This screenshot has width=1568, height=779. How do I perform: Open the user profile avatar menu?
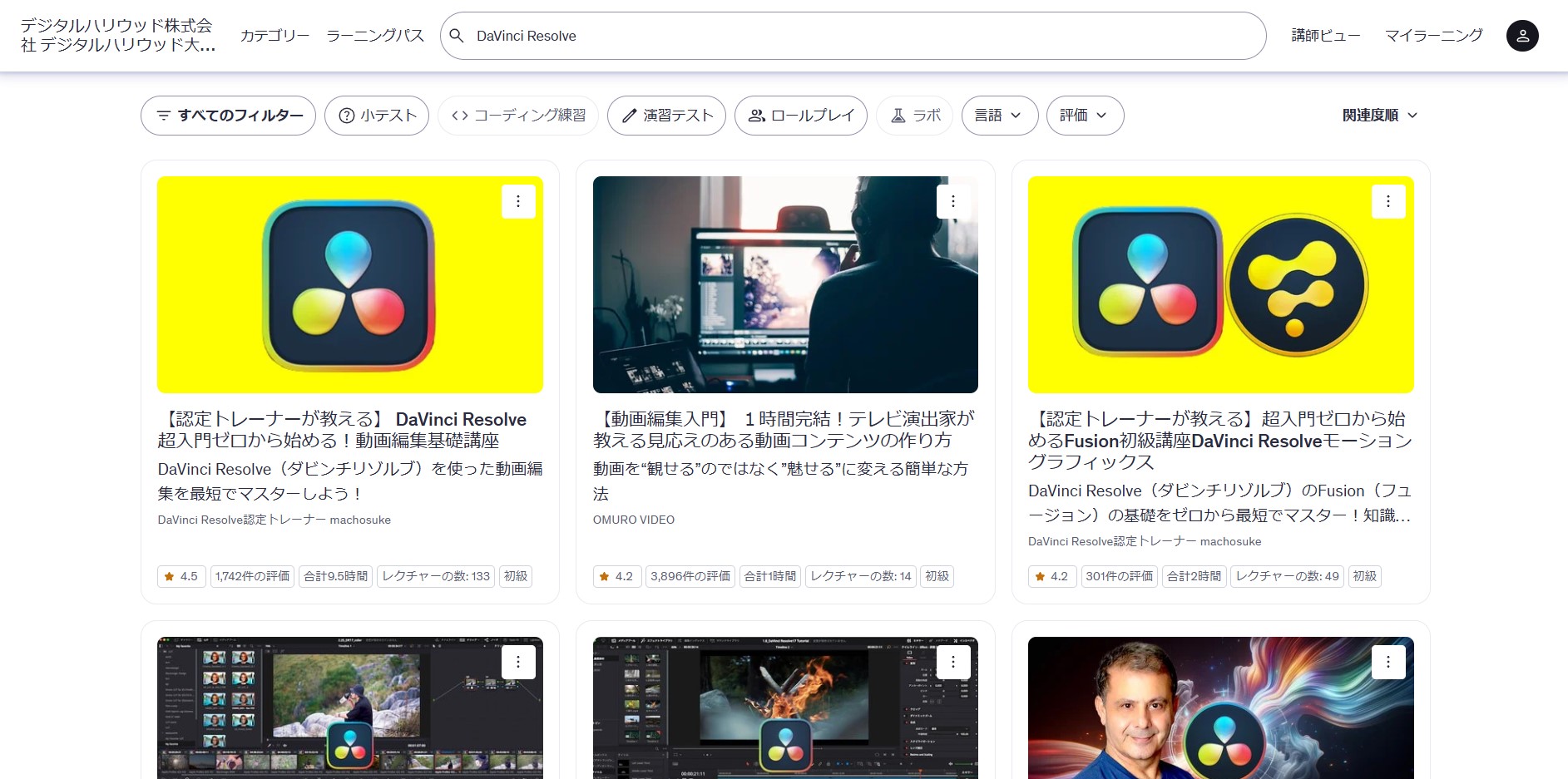pyautogui.click(x=1521, y=36)
